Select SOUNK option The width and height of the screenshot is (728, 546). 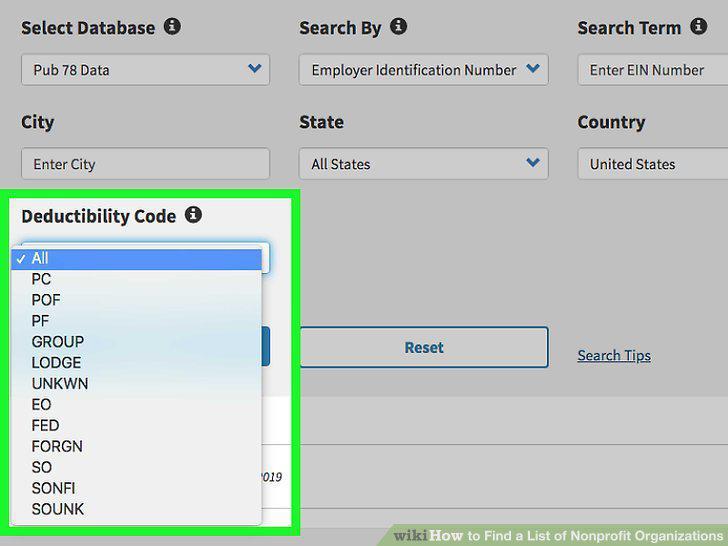(136, 509)
